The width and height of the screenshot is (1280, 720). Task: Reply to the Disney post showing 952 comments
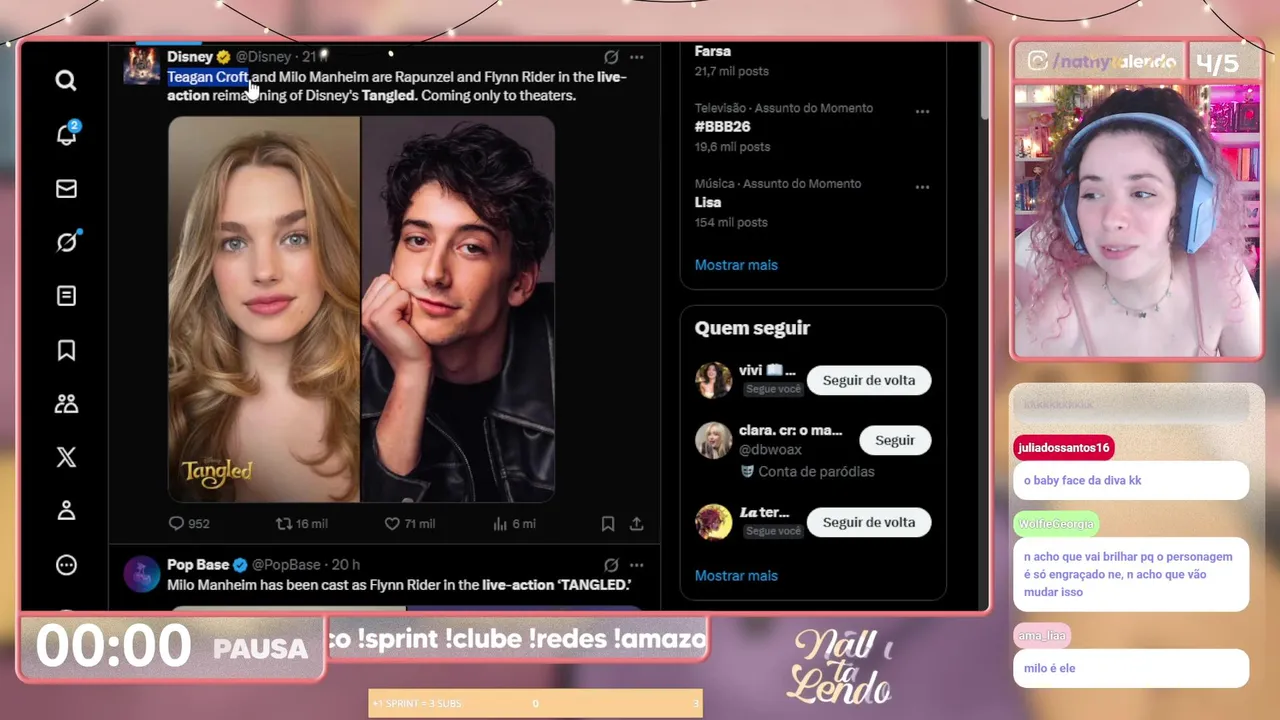[x=189, y=523]
